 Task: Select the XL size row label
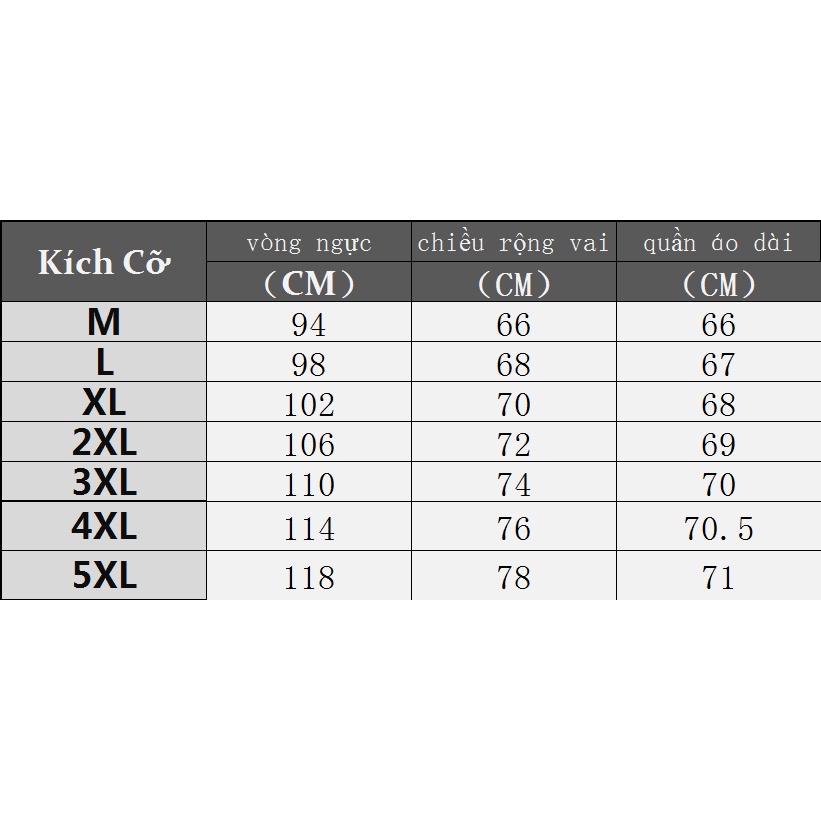(104, 402)
